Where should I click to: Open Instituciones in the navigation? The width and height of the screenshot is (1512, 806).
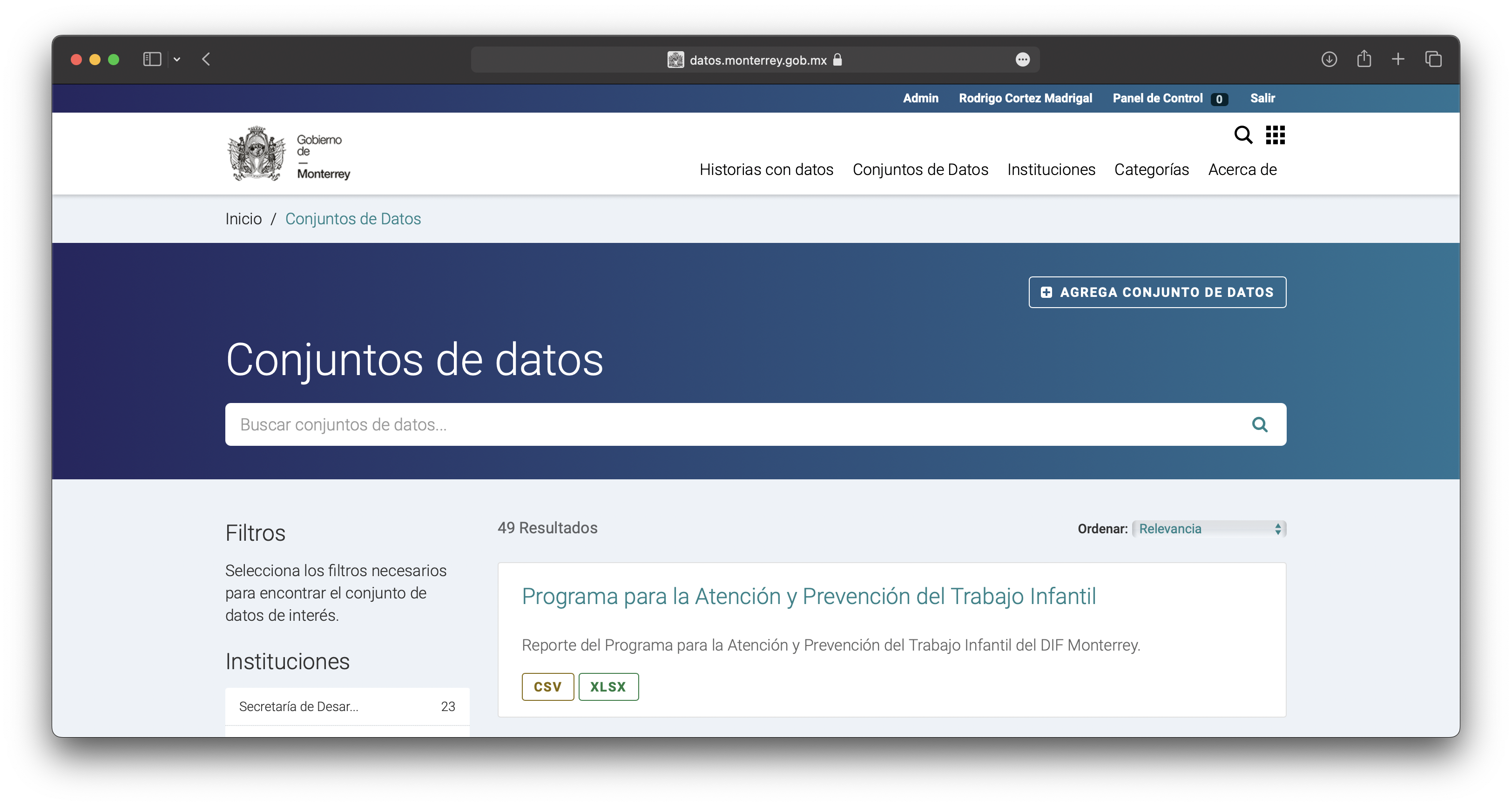pos(1051,169)
